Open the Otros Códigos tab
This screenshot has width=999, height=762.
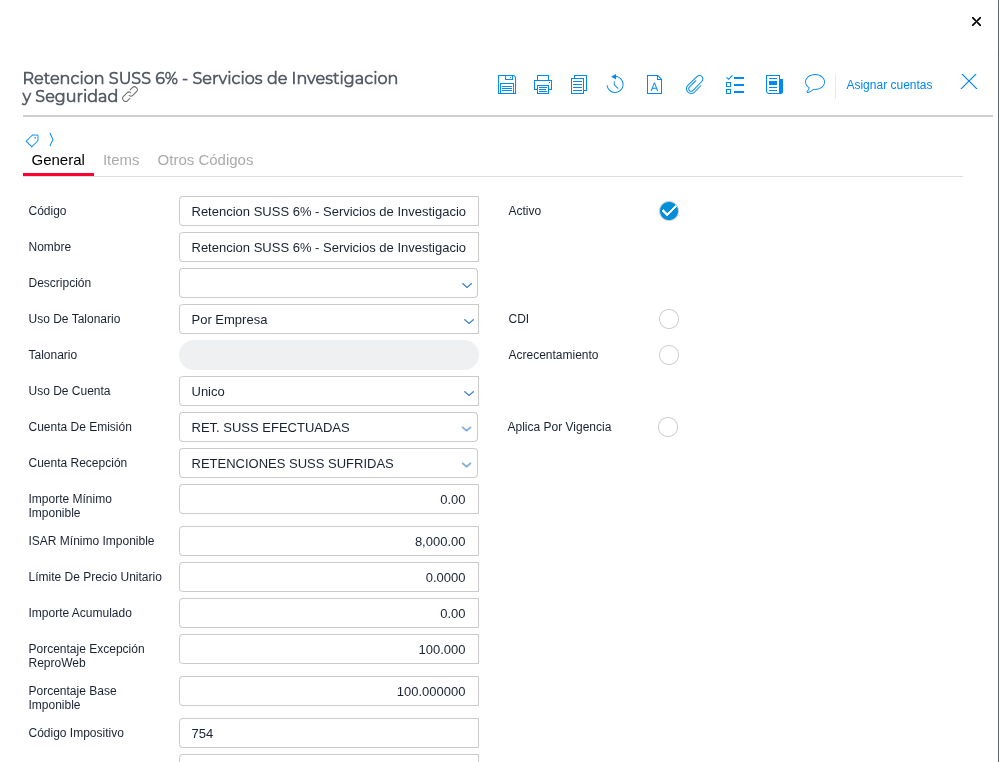pyautogui.click(x=205, y=160)
